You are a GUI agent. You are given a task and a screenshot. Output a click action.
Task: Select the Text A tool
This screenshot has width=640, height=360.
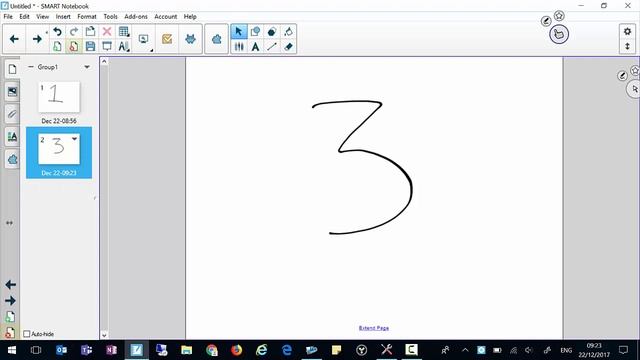point(256,46)
